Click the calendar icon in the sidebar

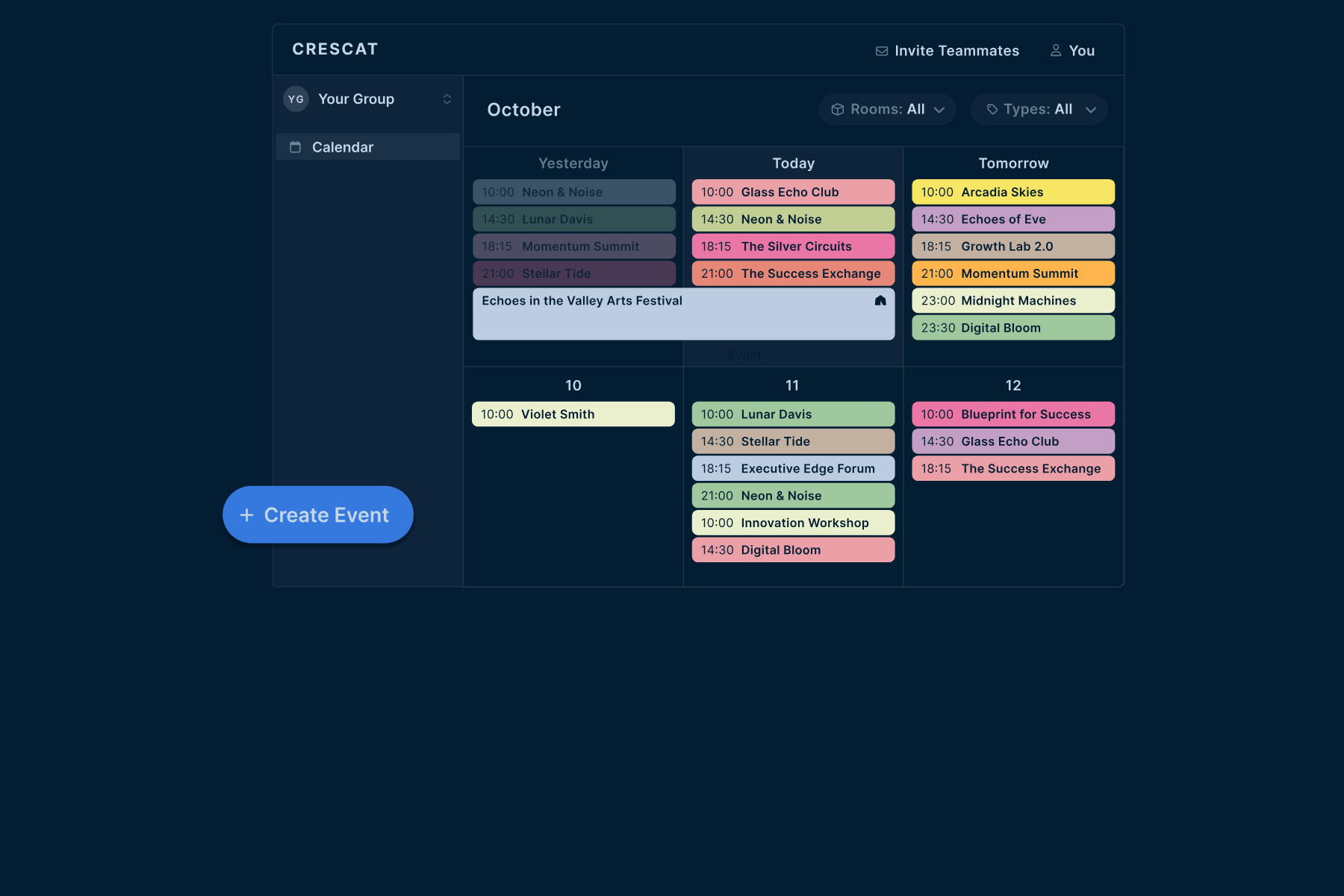click(x=296, y=147)
